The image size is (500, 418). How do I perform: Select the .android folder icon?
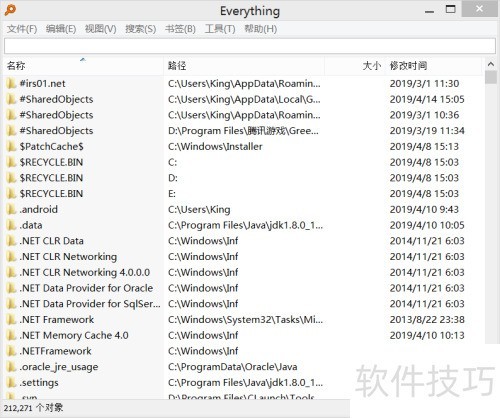[11, 209]
